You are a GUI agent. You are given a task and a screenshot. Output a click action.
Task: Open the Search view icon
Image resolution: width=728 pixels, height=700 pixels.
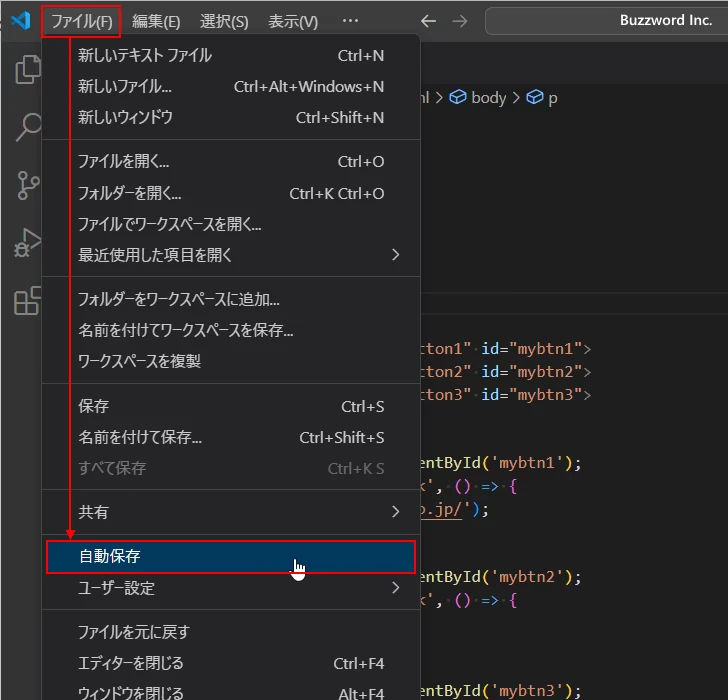click(x=27, y=128)
